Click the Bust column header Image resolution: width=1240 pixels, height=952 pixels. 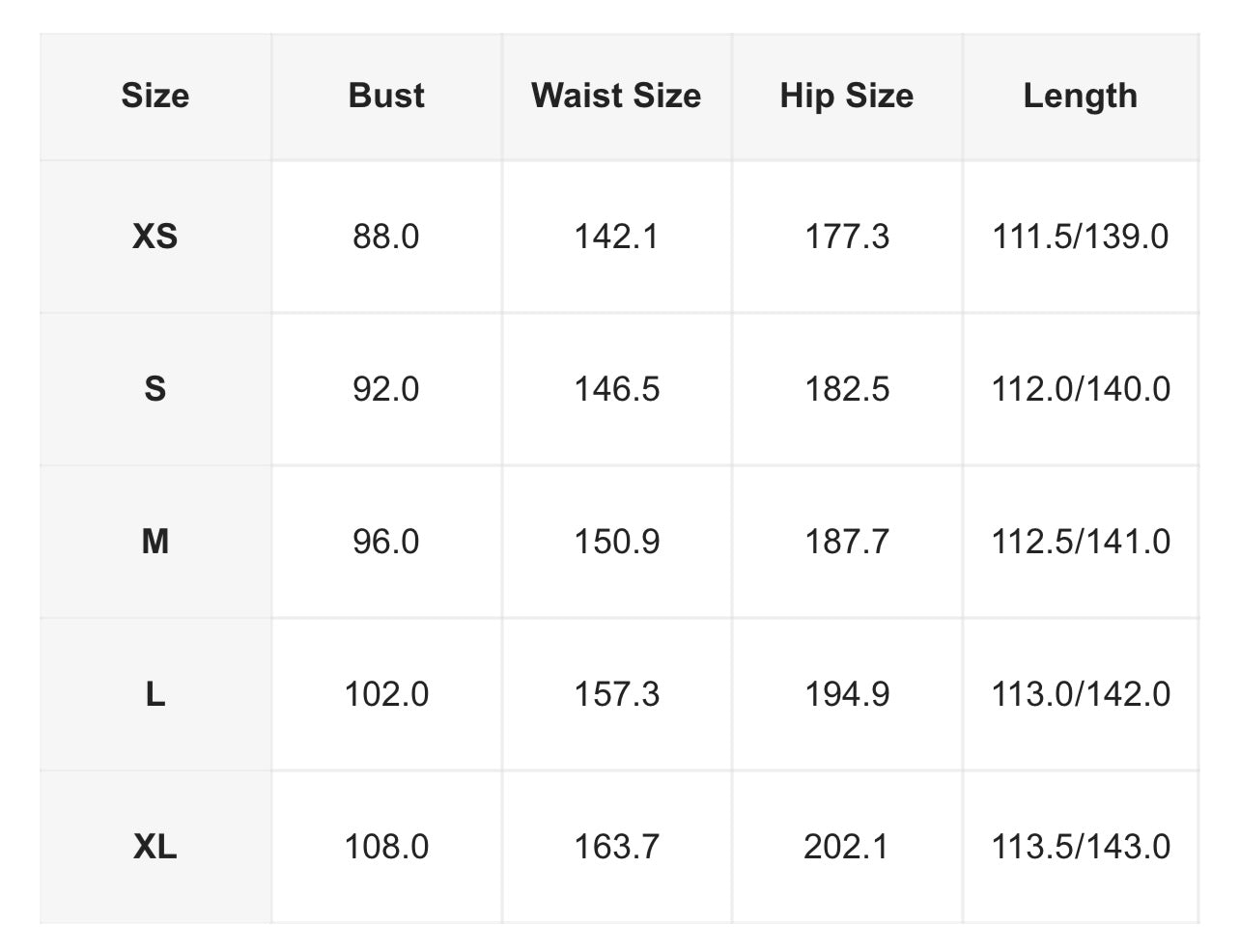[x=386, y=96]
